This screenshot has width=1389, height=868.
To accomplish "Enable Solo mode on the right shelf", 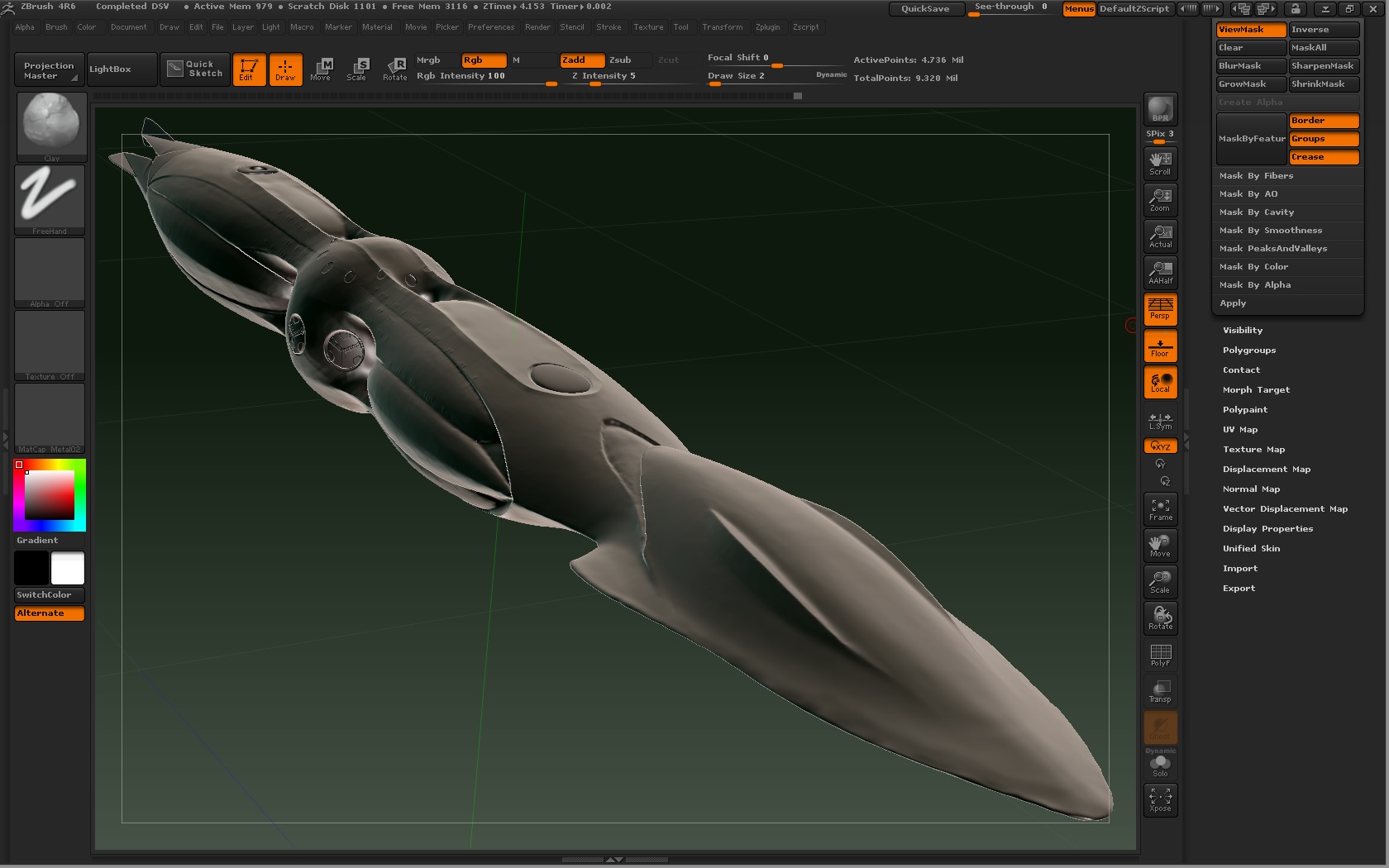I will (x=1159, y=765).
